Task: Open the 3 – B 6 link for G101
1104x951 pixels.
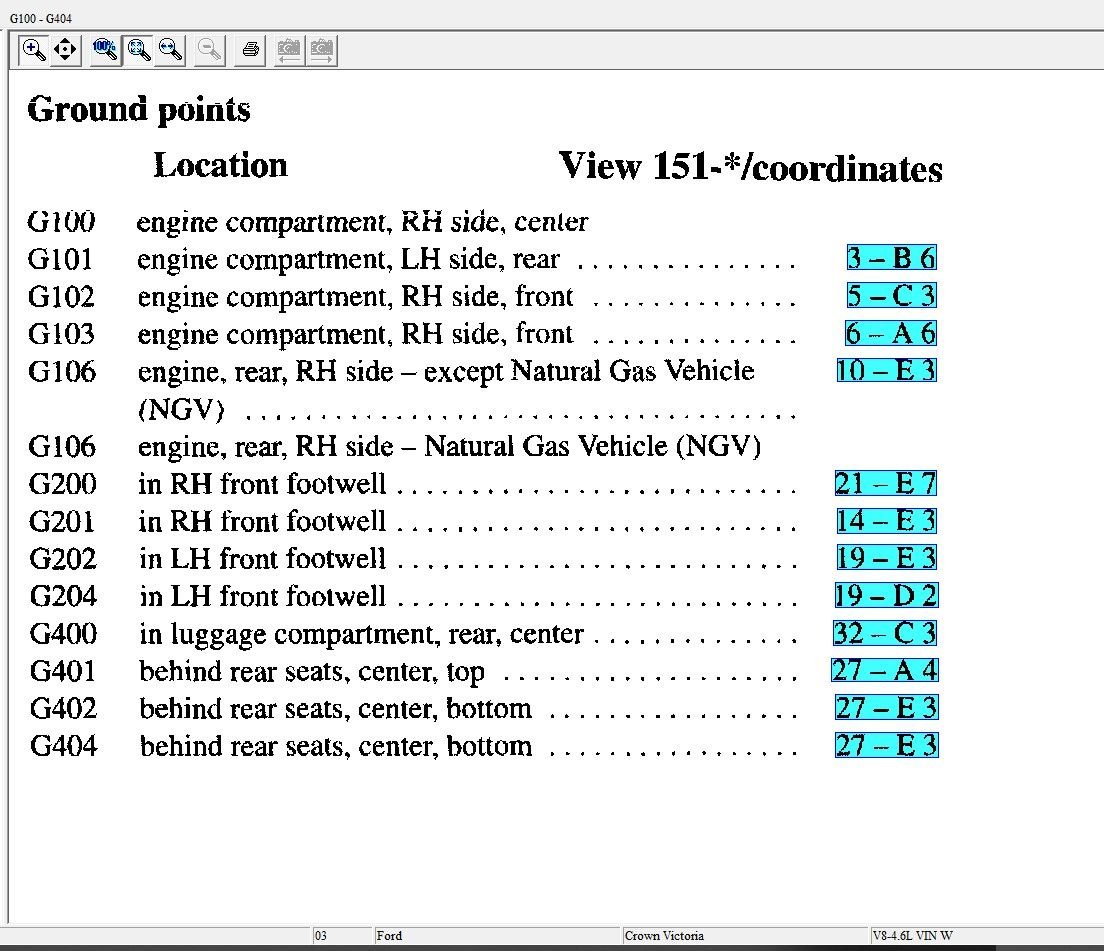Action: coord(891,258)
